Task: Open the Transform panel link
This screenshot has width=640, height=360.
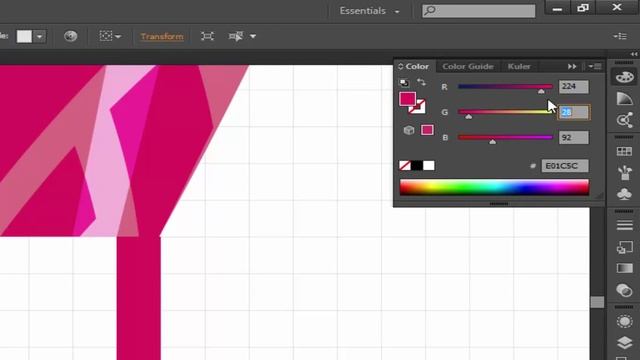Action: [162, 36]
